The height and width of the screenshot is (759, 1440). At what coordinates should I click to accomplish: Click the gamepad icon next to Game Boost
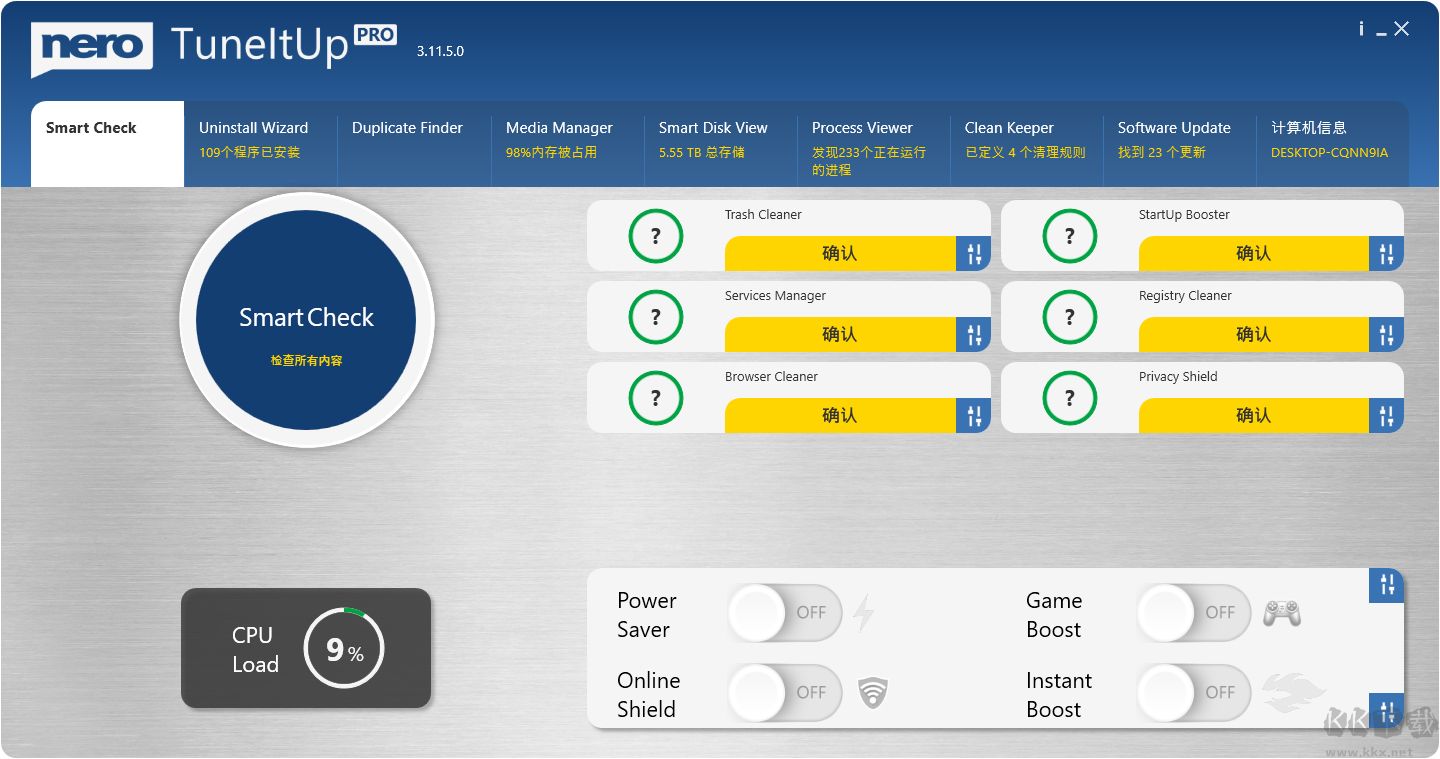click(1282, 612)
